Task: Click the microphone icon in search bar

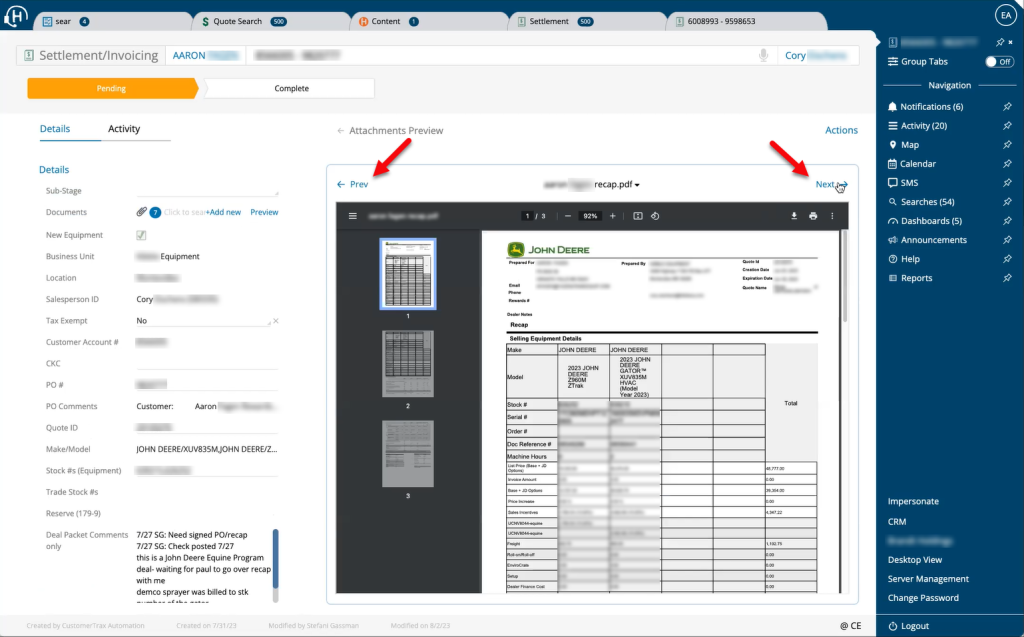Action: tap(763, 56)
